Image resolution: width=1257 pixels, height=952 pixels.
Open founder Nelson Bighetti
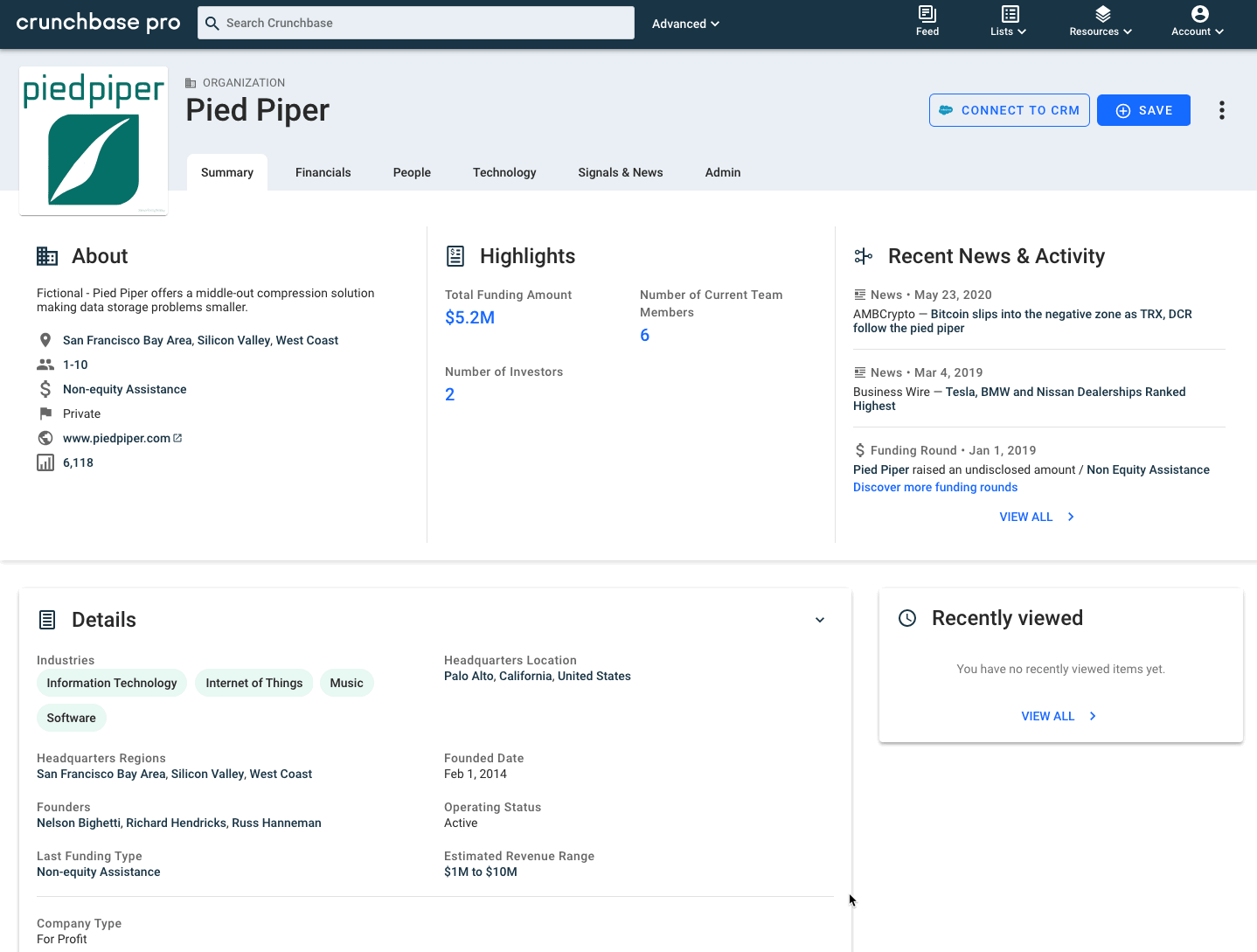pos(79,823)
